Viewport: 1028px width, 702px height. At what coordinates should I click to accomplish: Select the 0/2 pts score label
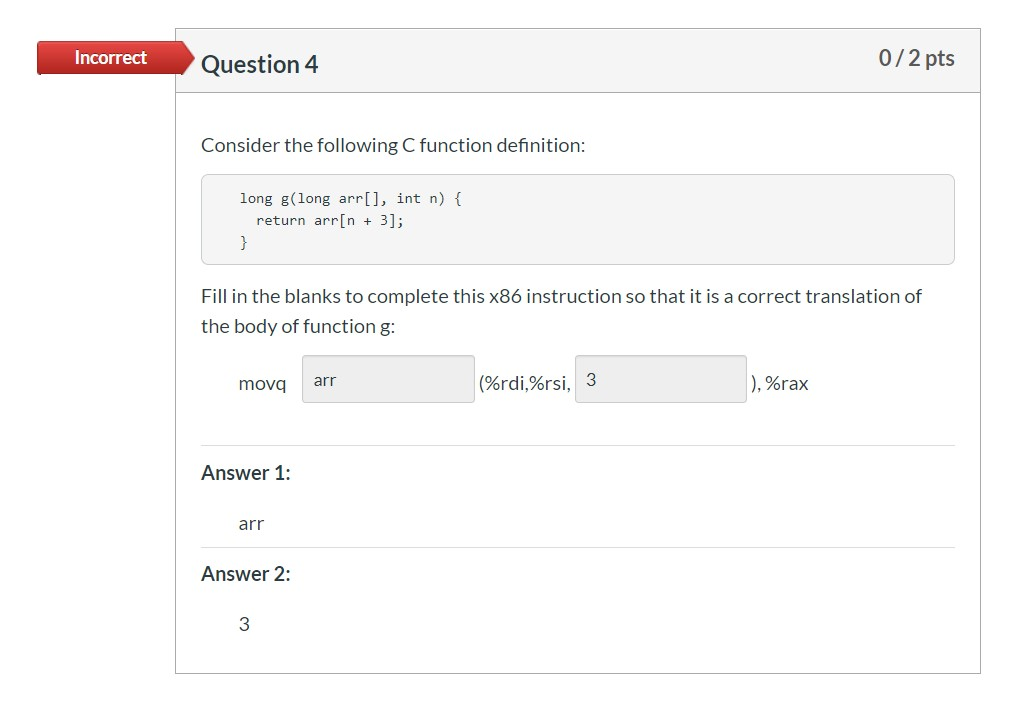tap(916, 58)
